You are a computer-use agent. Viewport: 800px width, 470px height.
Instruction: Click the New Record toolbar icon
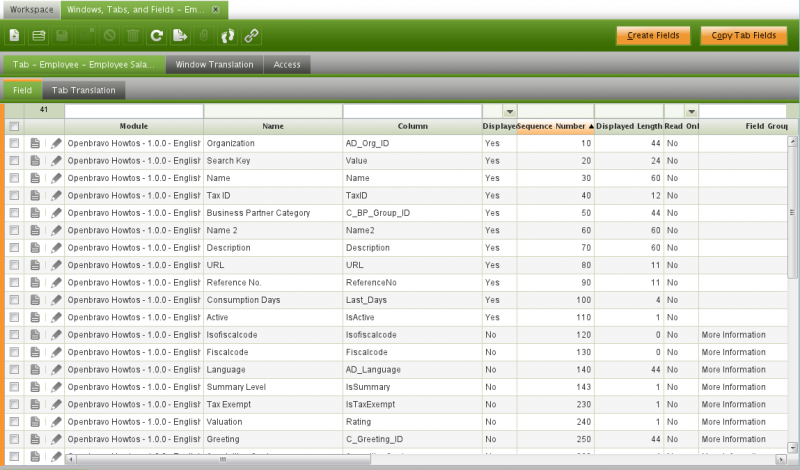click(14, 36)
